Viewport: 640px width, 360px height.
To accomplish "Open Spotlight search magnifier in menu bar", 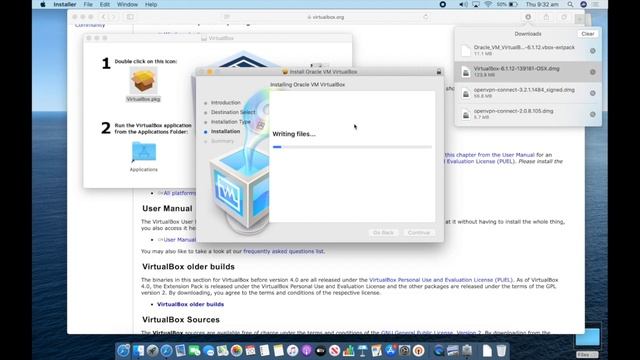I will click(x=570, y=4).
